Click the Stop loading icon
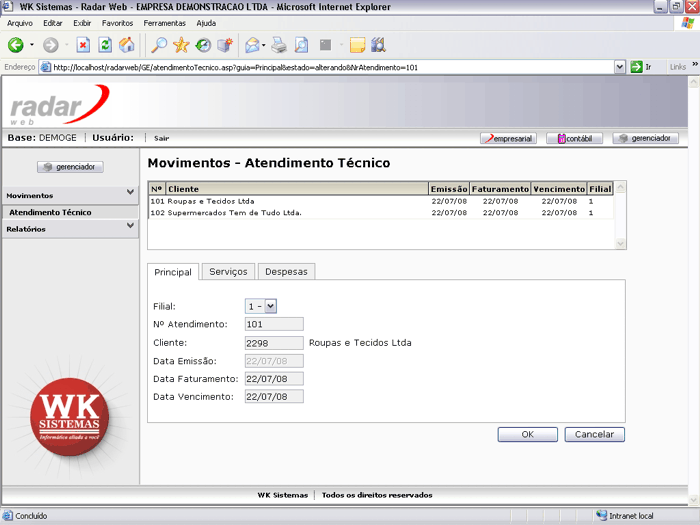Image resolution: width=700 pixels, height=525 pixels. pyautogui.click(x=83, y=45)
